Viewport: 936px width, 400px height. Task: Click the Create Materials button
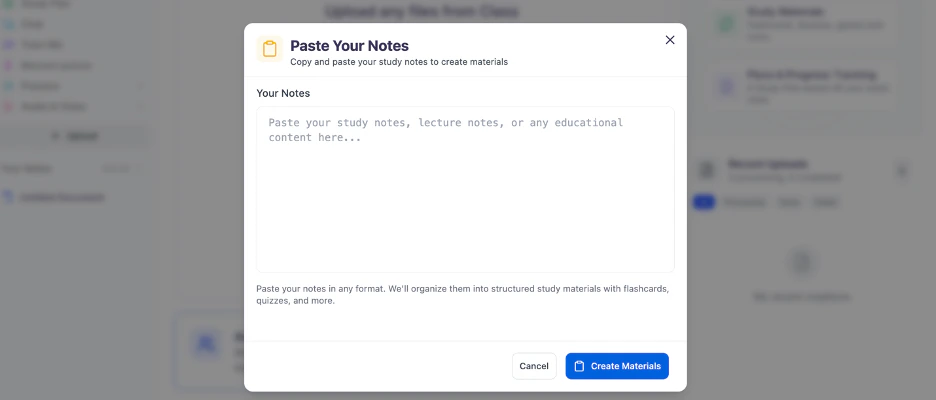pyautogui.click(x=617, y=366)
